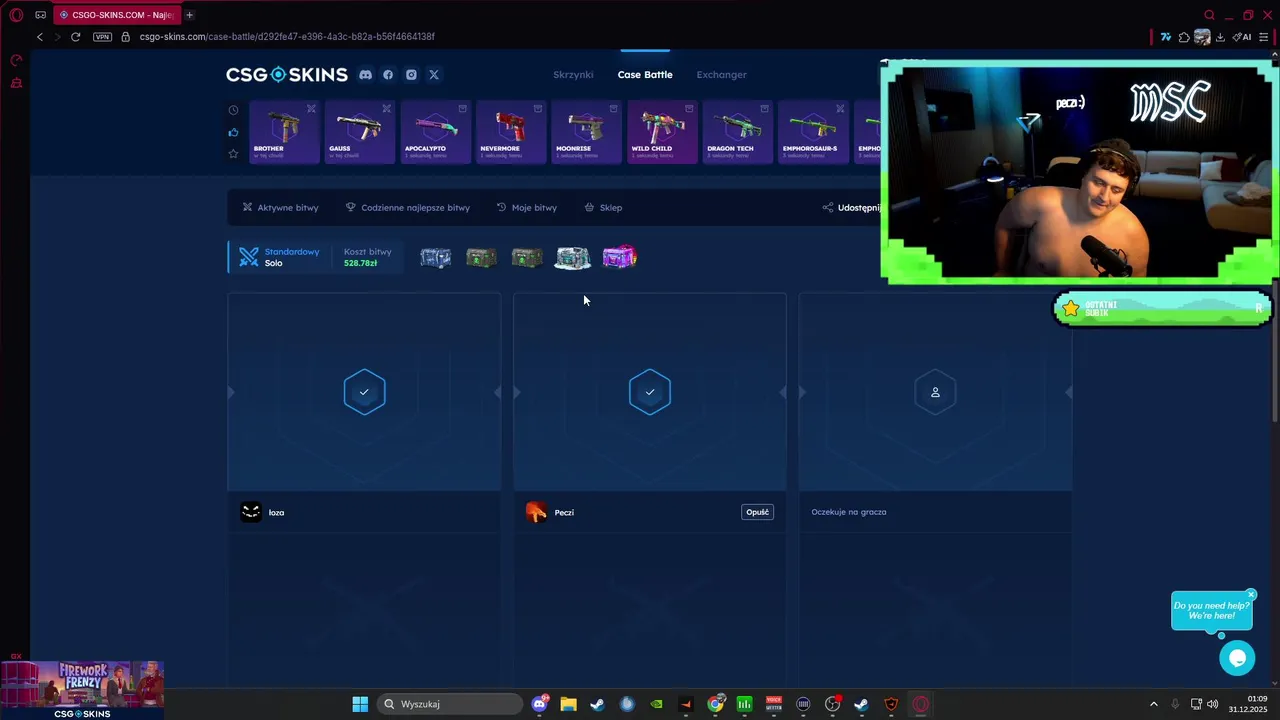Click the Opera sidebar GX Corner icon
Screen dimensions: 1280x720
(16, 60)
